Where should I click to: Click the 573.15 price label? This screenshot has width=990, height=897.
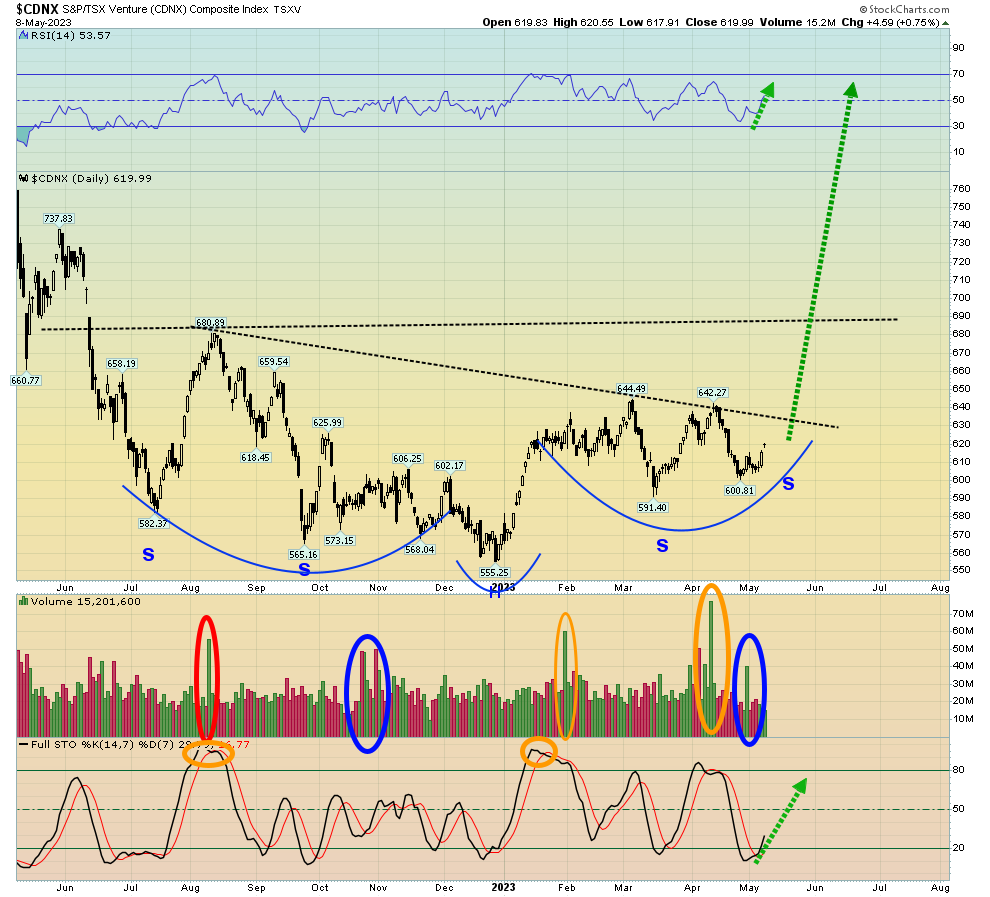click(339, 540)
